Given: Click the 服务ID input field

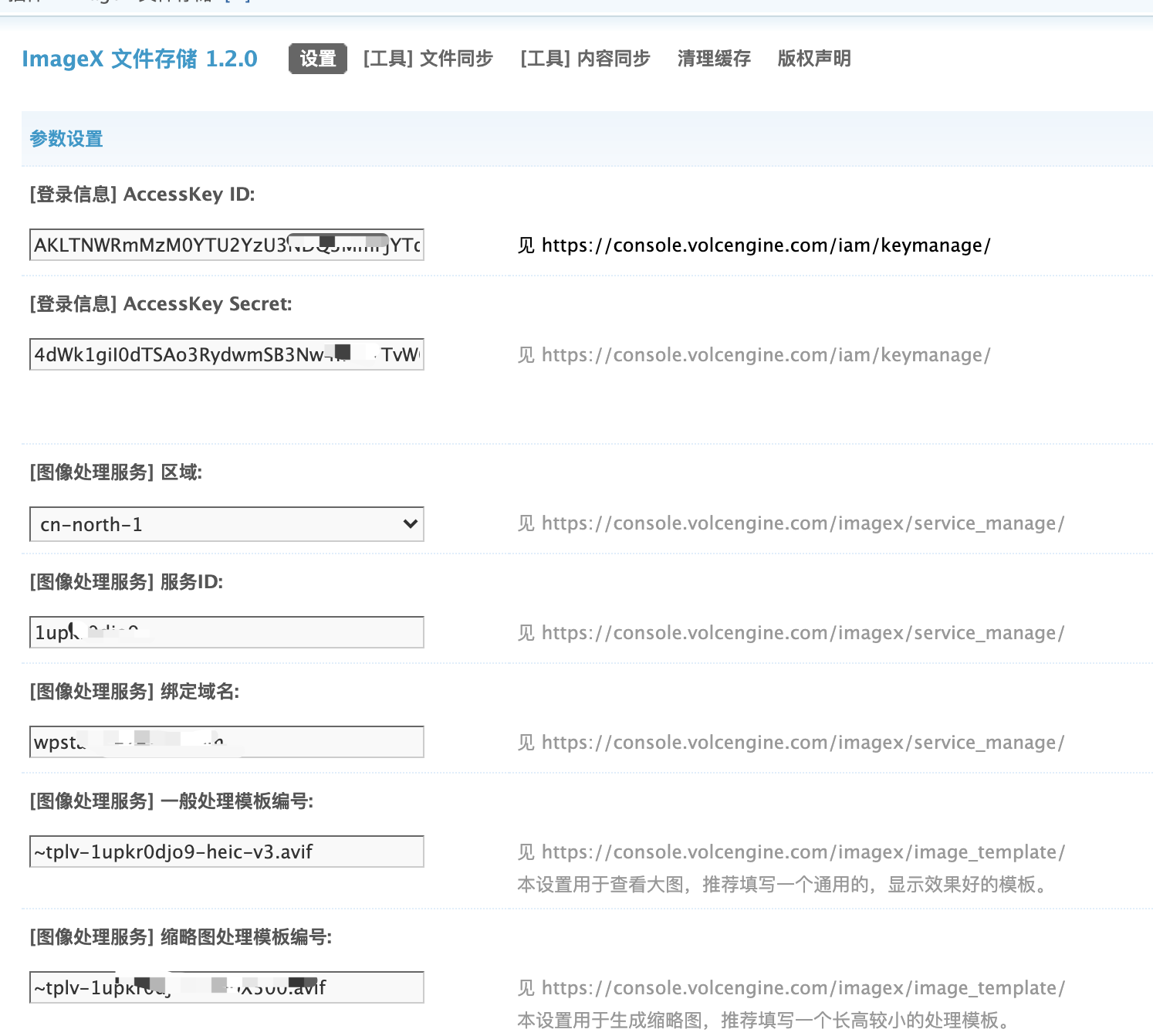Looking at the screenshot, I should coord(227,632).
